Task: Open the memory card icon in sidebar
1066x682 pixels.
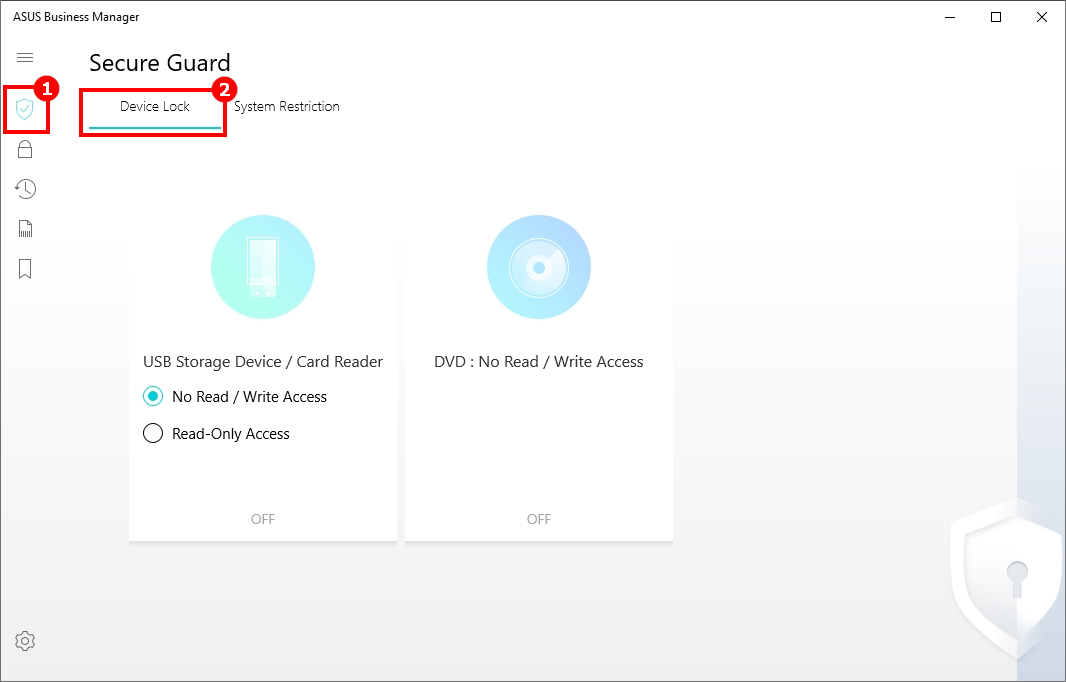Action: (x=25, y=229)
